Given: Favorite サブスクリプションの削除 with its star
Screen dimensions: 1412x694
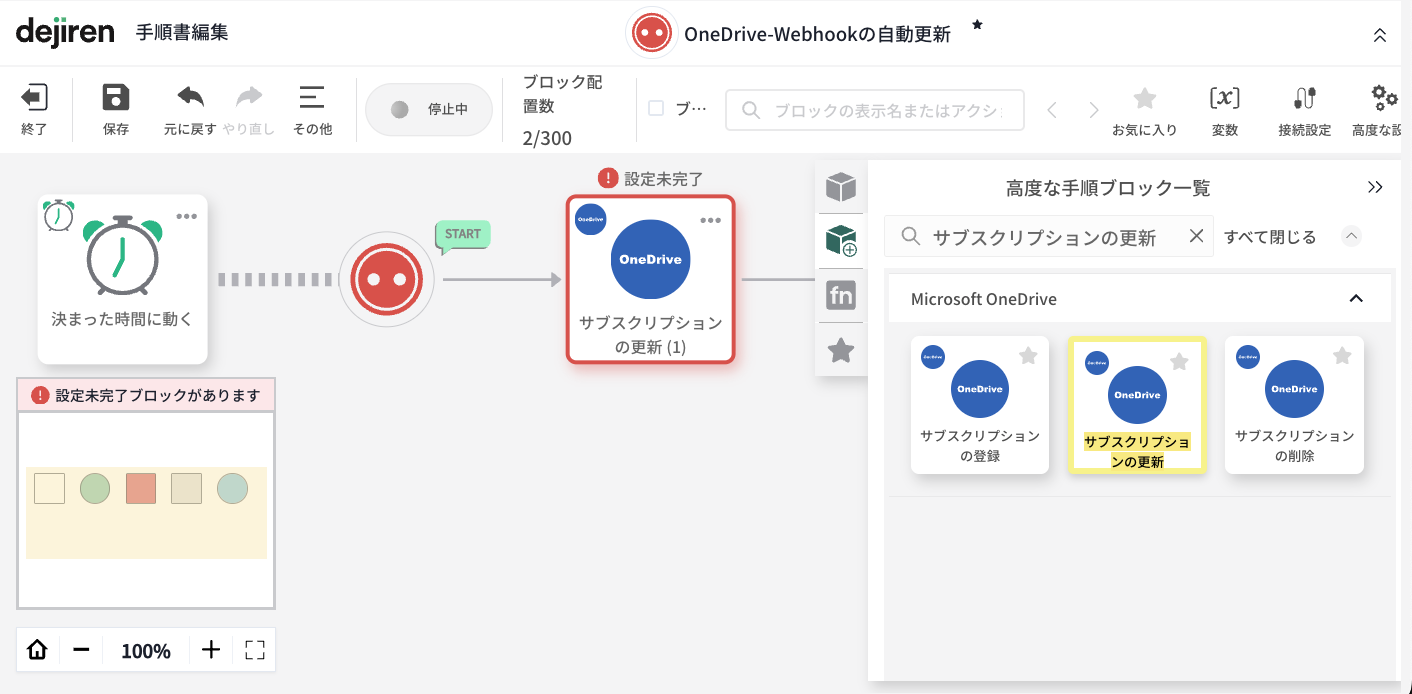Looking at the screenshot, I should [1342, 356].
